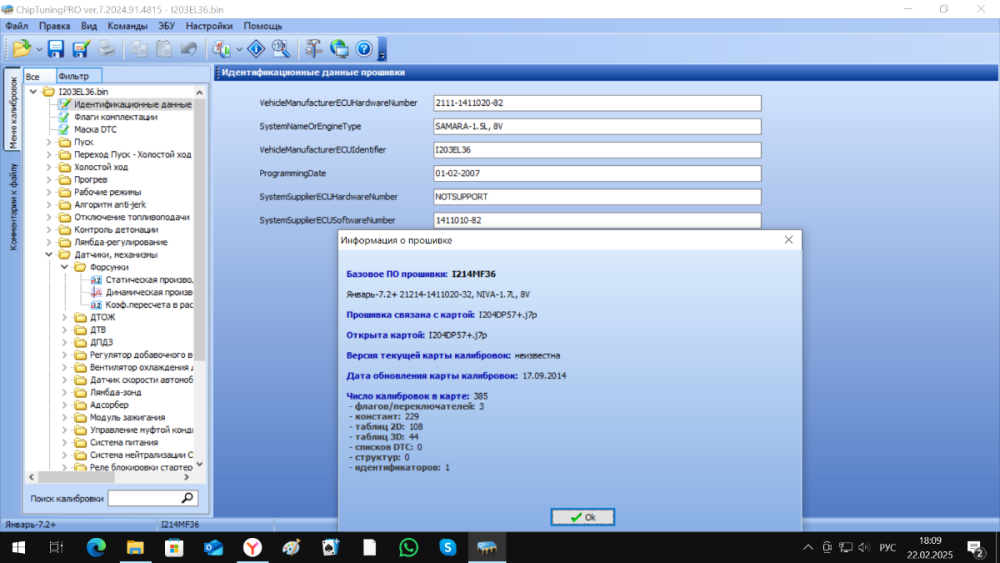Click Ok button in info dialog

(x=582, y=517)
